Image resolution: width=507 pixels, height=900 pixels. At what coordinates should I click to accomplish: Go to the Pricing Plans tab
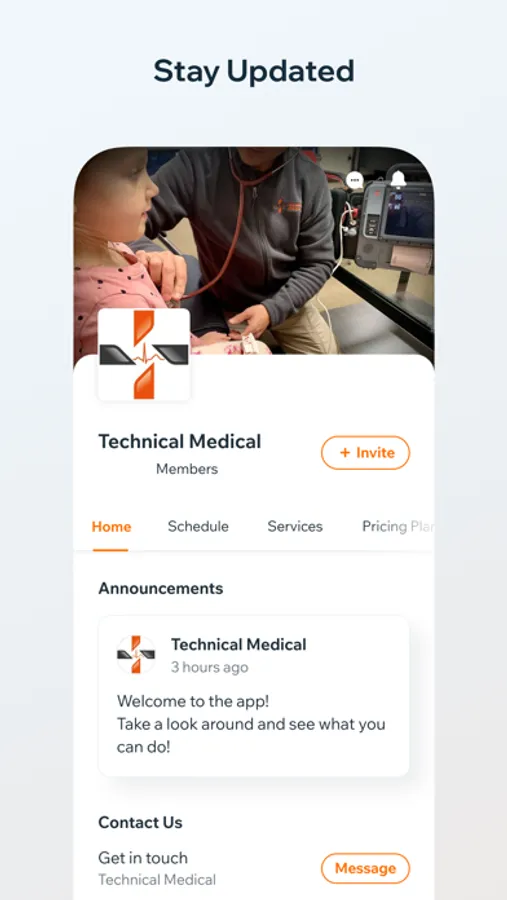[x=397, y=527]
